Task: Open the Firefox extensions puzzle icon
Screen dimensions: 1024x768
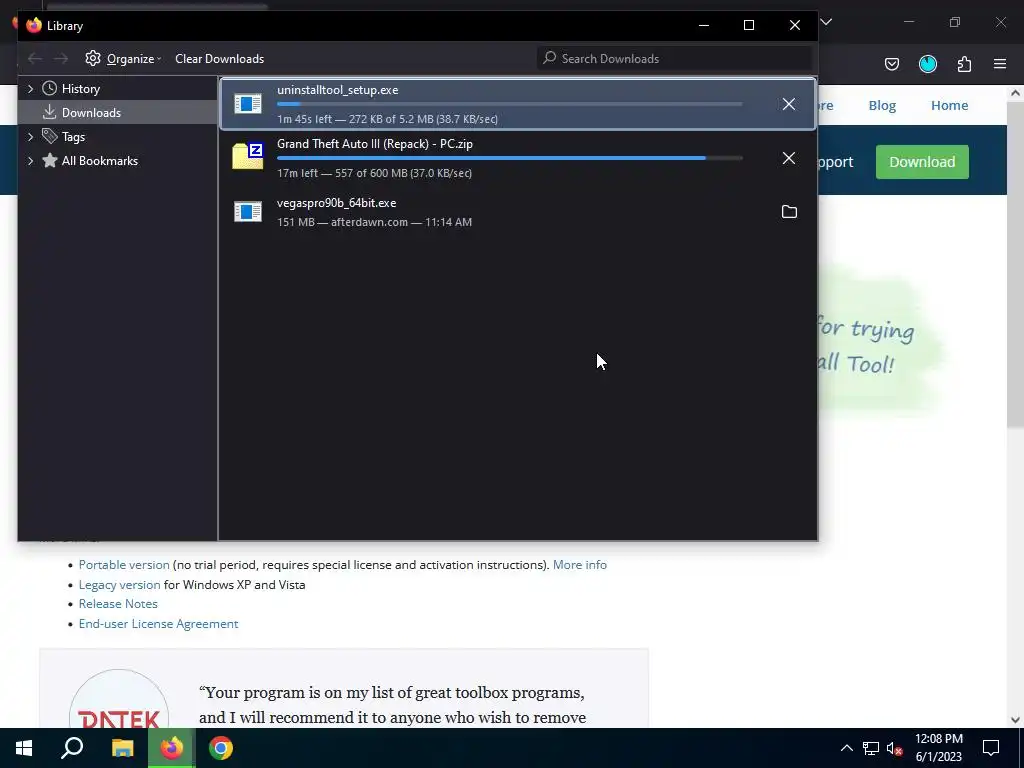Action: tap(964, 64)
